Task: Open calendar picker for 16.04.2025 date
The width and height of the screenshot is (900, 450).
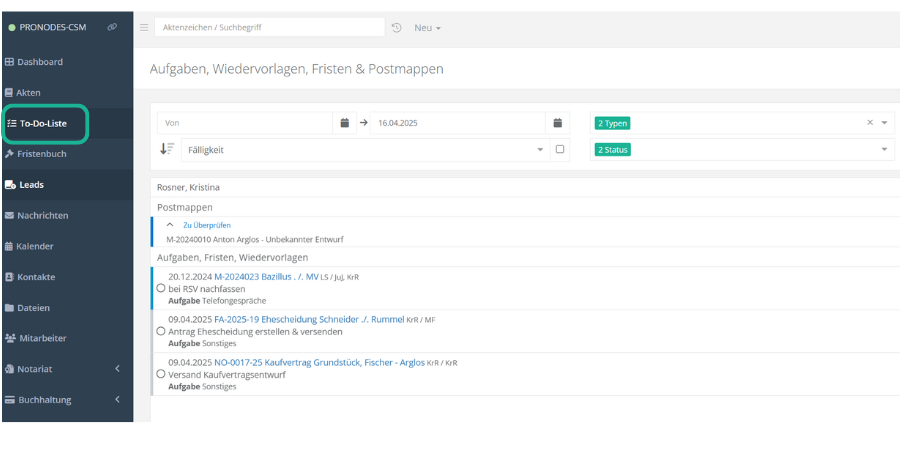Action: click(x=558, y=123)
